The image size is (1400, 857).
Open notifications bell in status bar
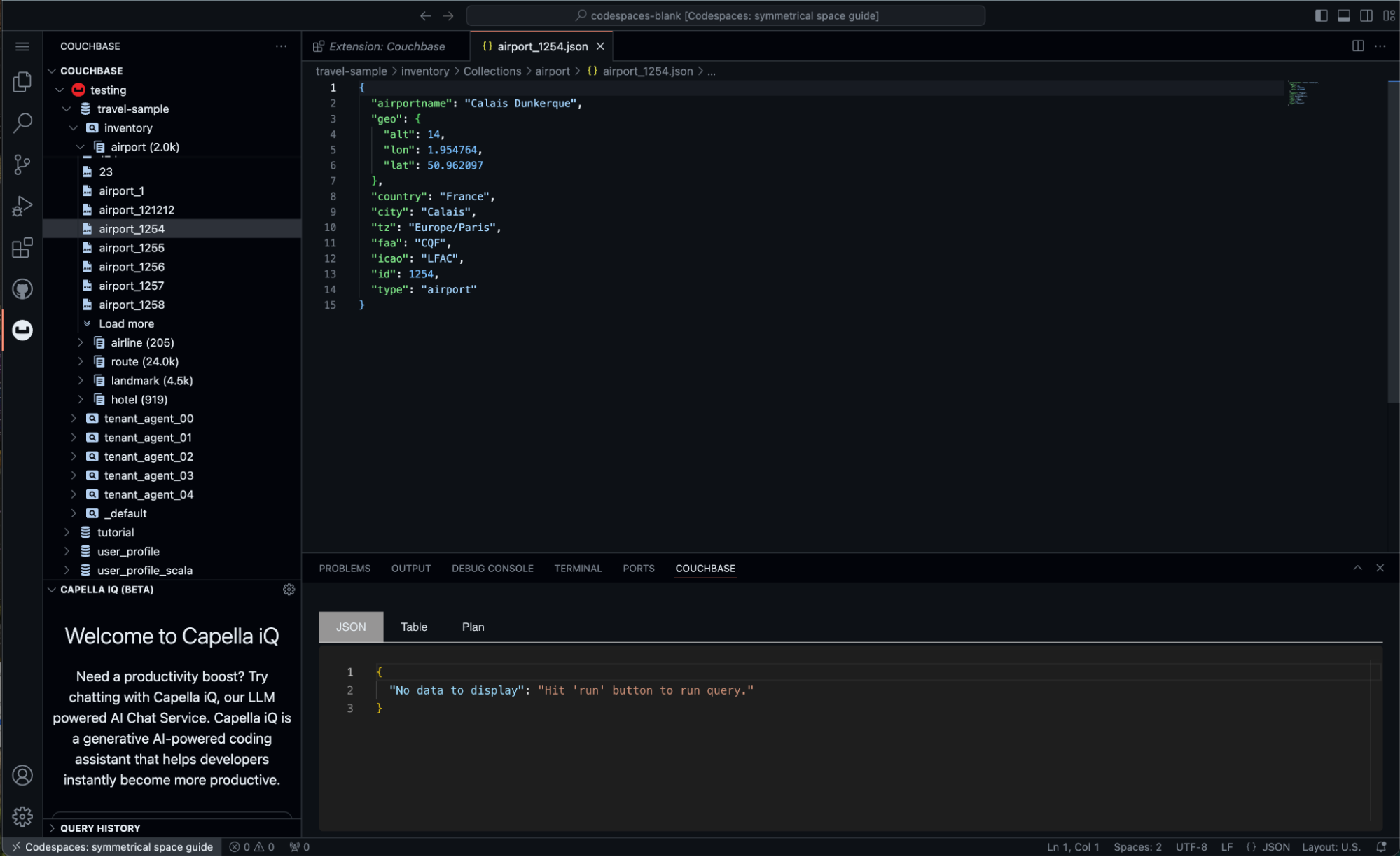1381,847
